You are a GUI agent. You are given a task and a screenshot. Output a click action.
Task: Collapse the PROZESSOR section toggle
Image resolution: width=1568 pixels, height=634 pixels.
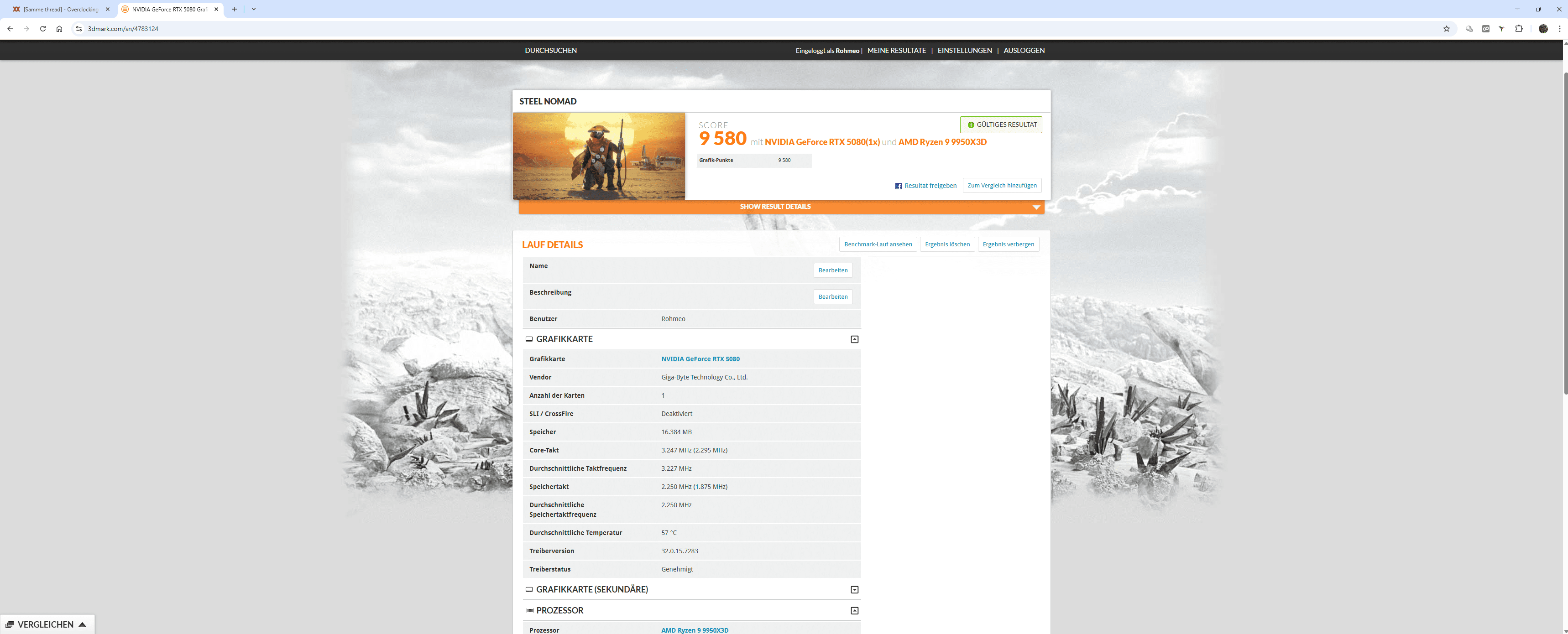855,610
